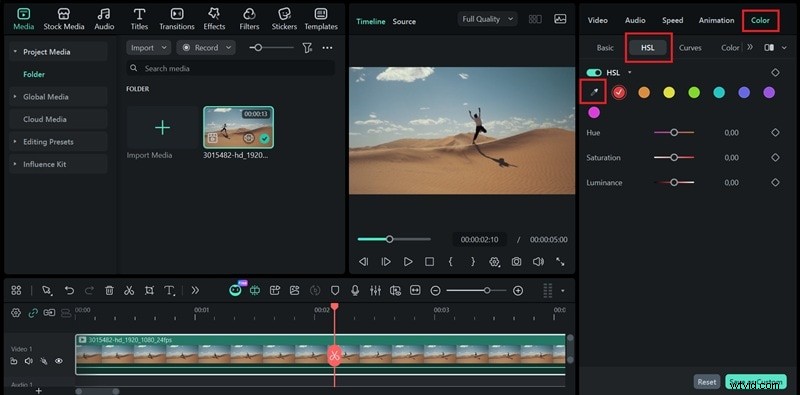Screen dimensions: 800x395
Task: Open the Record dropdown
Action: [x=206, y=47]
